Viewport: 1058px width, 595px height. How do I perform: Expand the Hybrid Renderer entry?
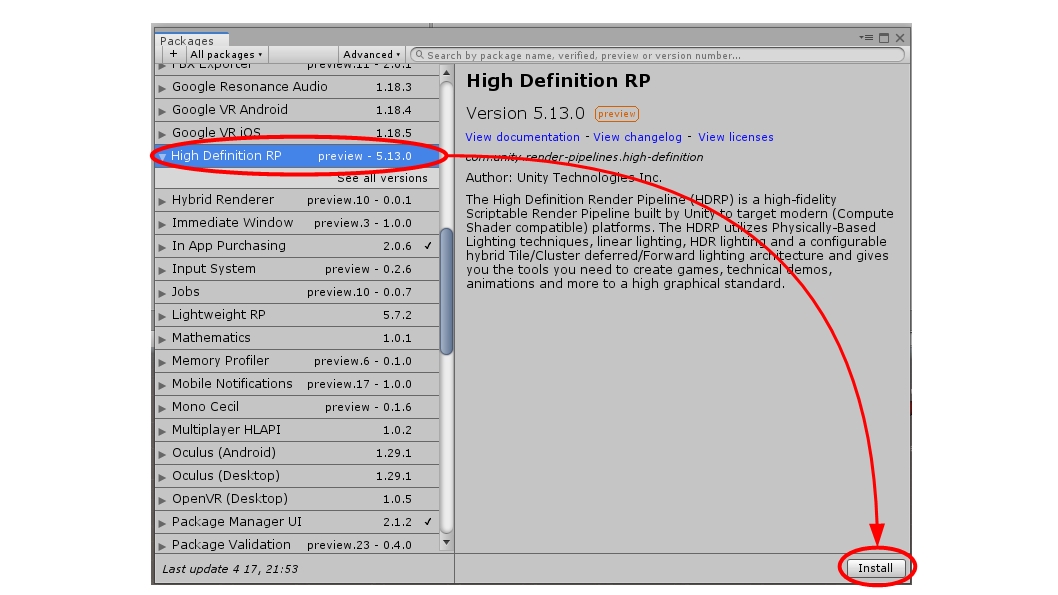pyautogui.click(x=162, y=201)
